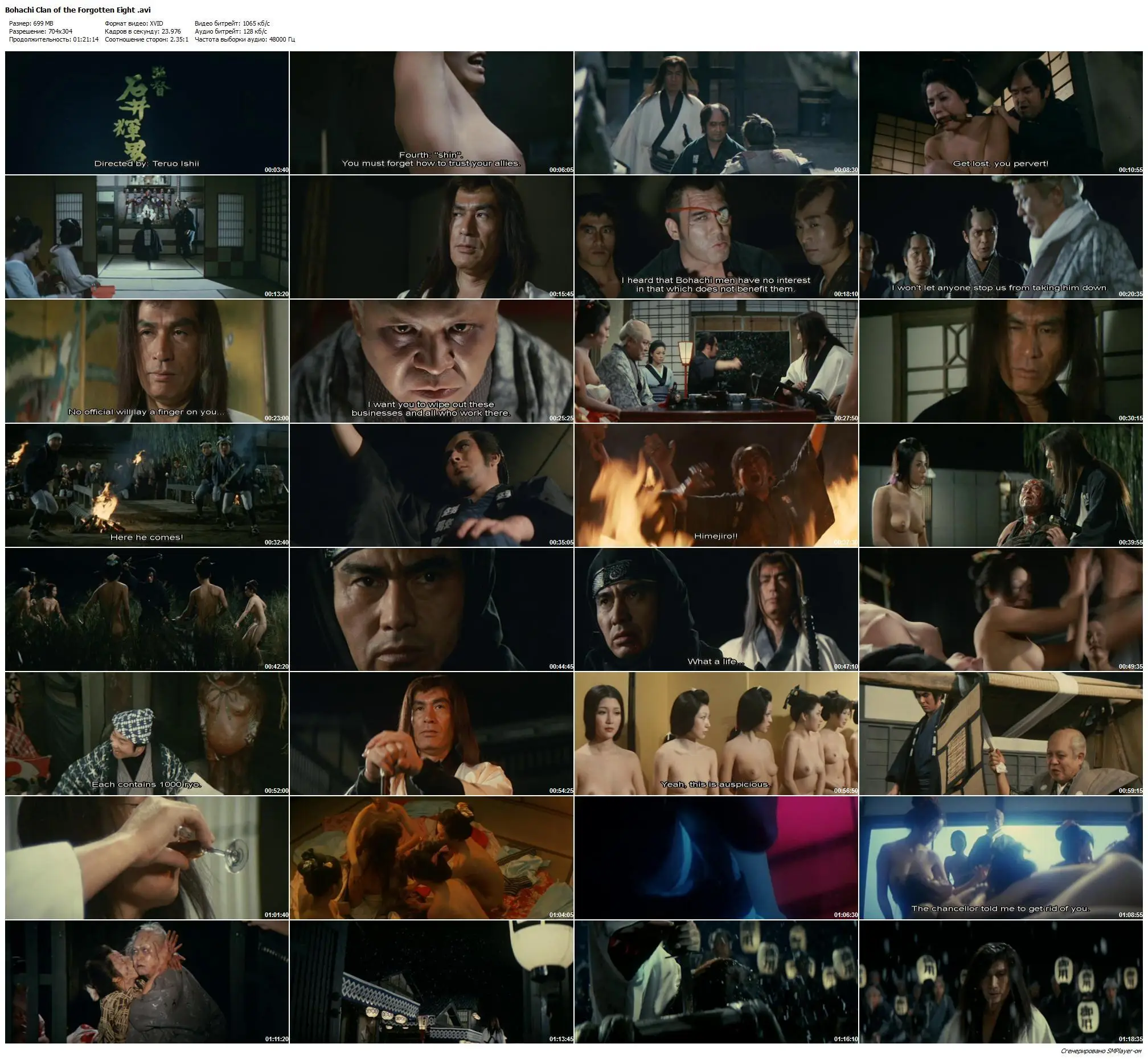This screenshot has width=1148, height=1060.
Task: Click frame 'The chancellor told me to get rid'
Action: [1001, 858]
